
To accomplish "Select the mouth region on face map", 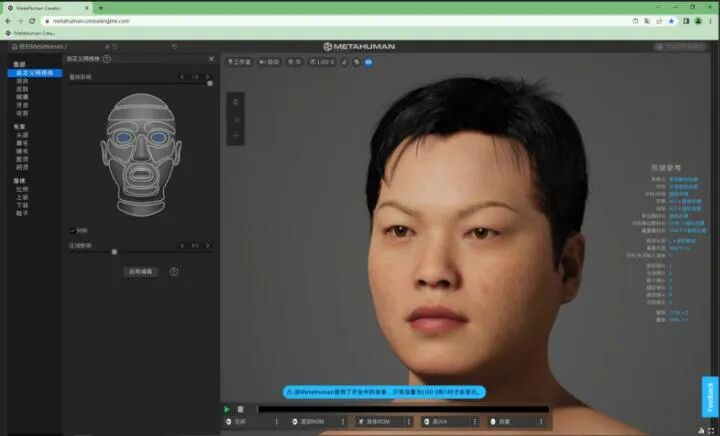I will (x=141, y=175).
